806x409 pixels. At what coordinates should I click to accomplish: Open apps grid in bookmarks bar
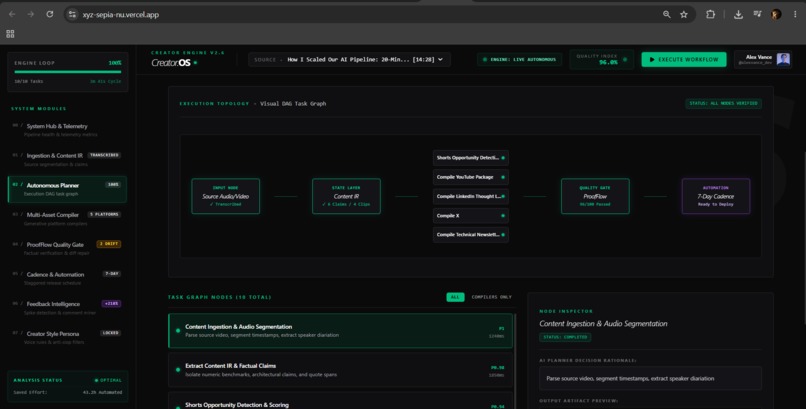tap(10, 34)
